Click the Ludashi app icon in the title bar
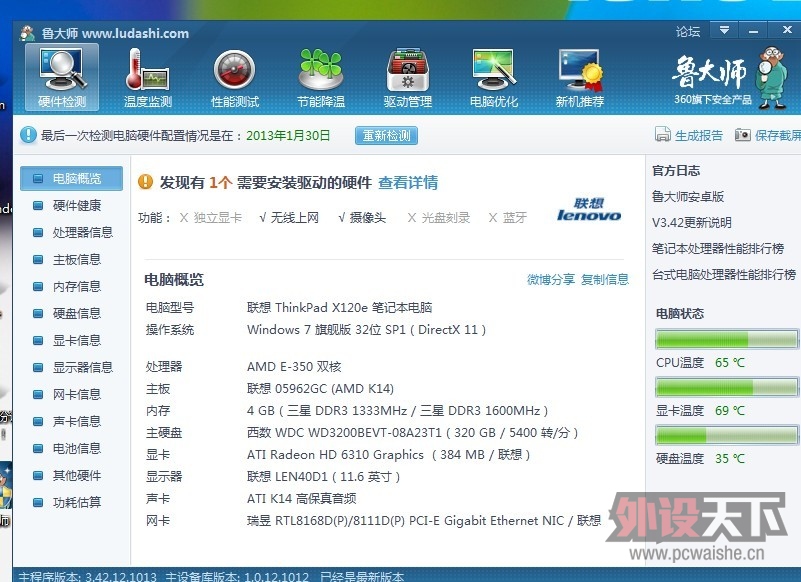This screenshot has width=801, height=582. (27, 33)
